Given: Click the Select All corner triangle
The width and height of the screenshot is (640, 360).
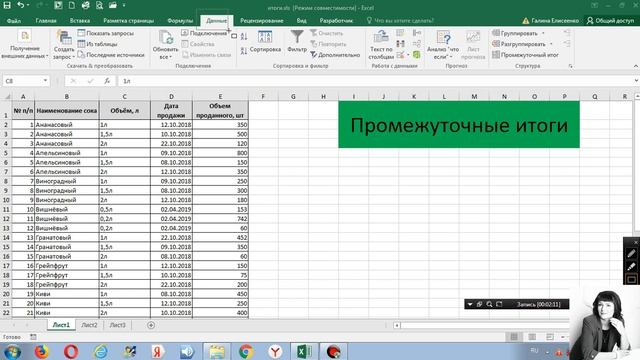Looking at the screenshot, I should (7, 96).
